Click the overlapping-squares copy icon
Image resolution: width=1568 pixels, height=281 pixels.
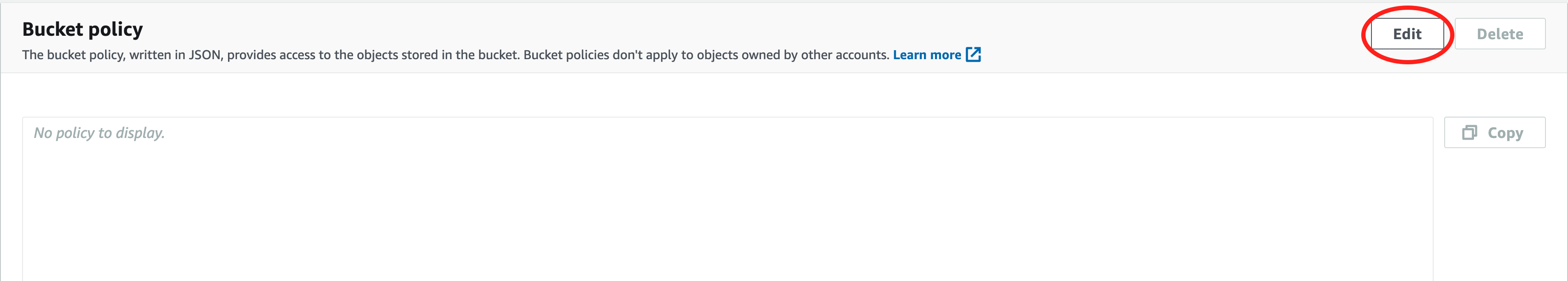click(x=1469, y=132)
